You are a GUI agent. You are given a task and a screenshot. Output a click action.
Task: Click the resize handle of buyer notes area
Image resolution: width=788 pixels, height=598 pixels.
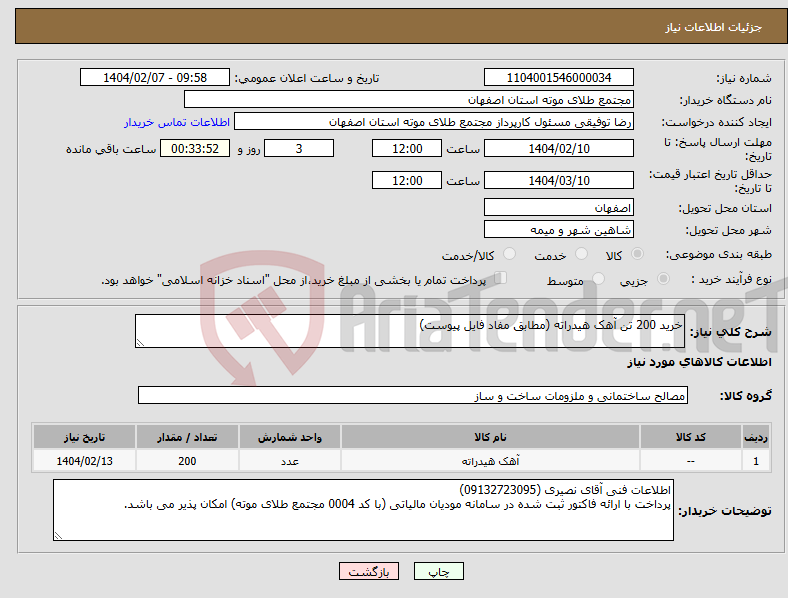tap(58, 536)
